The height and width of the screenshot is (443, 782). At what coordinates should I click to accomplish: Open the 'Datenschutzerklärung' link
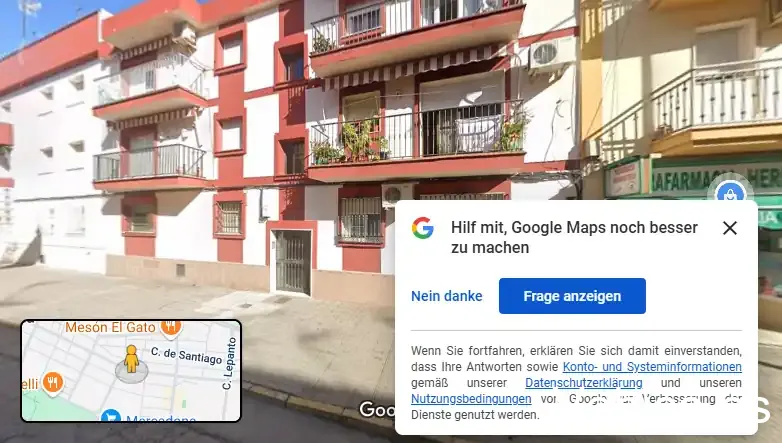[584, 383]
